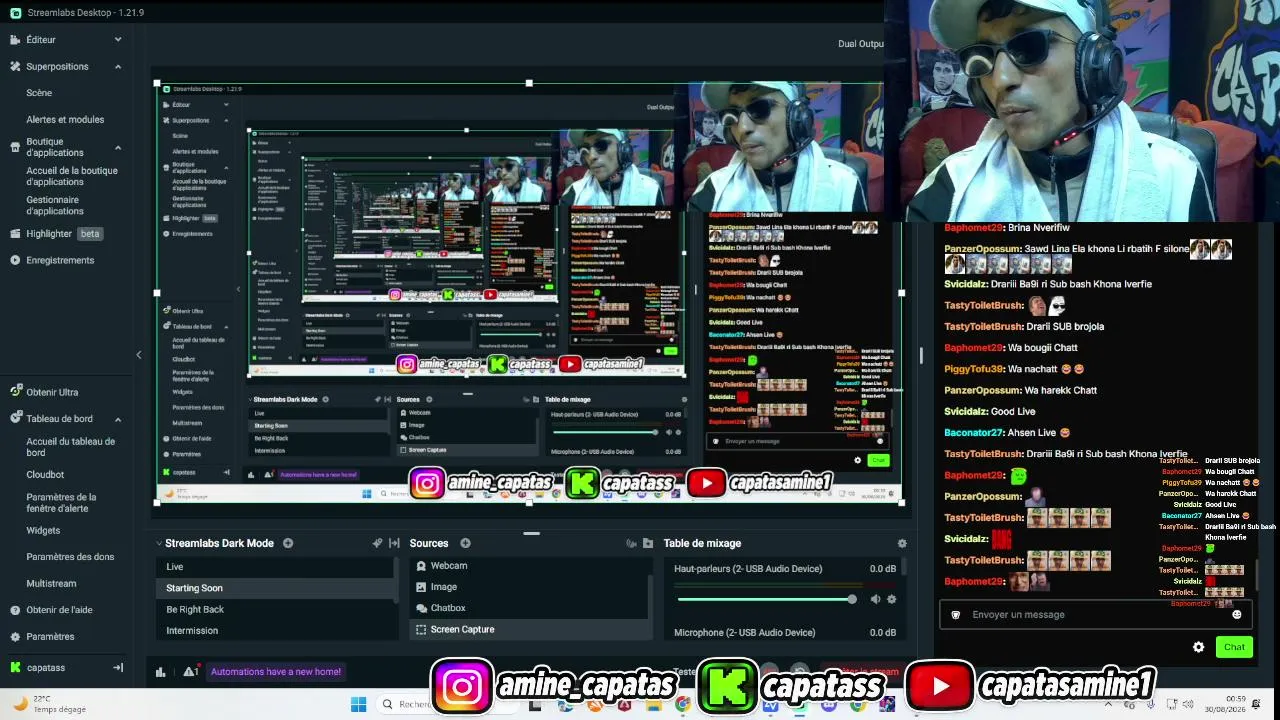The width and height of the screenshot is (1280, 720).
Task: Open the Tableau de bord icon
Action: pos(15,419)
